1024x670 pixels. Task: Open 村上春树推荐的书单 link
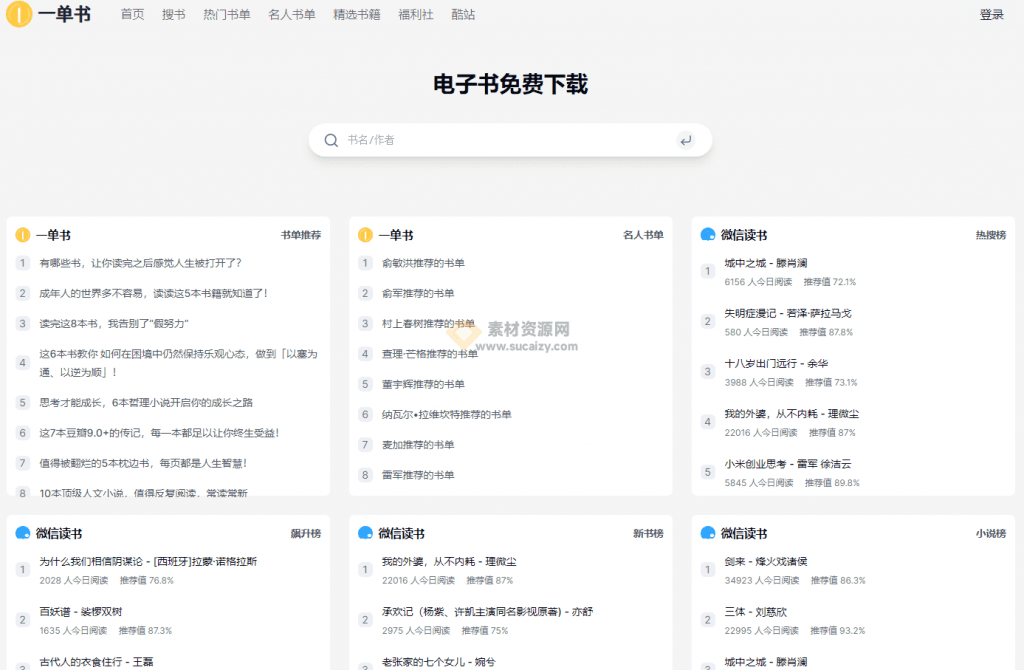[x=428, y=324]
